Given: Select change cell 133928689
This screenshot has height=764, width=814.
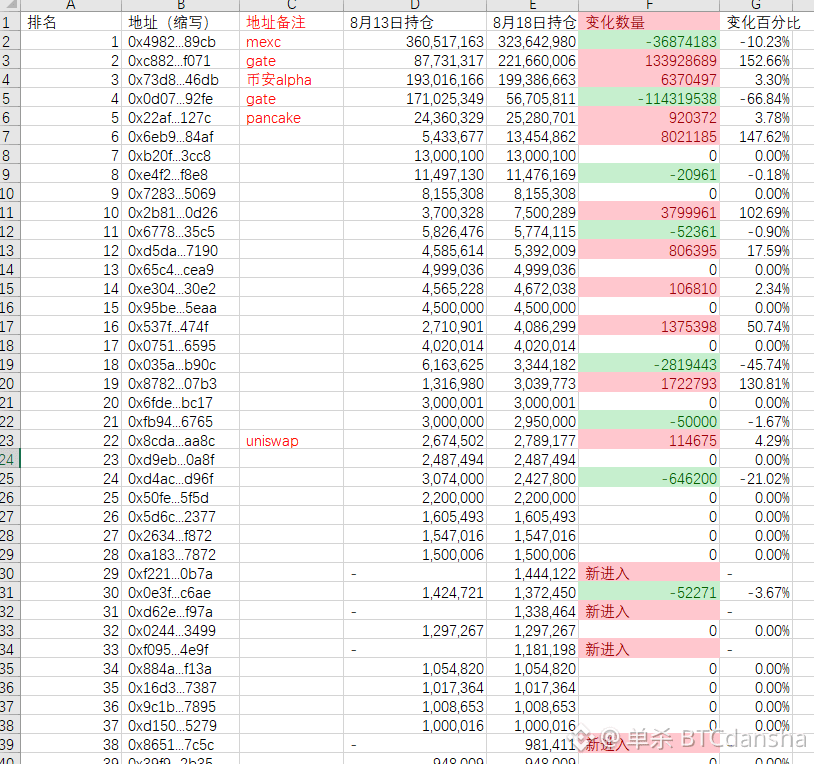Looking at the screenshot, I should (649, 61).
